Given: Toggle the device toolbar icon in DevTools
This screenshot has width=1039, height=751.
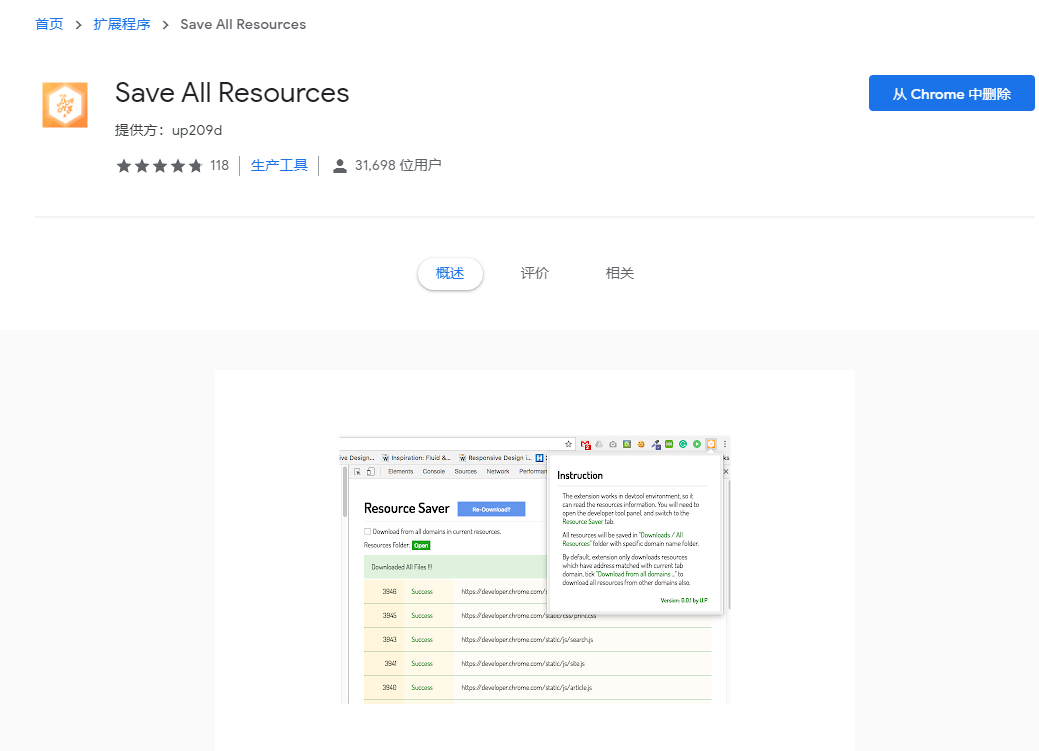Looking at the screenshot, I should 370,472.
